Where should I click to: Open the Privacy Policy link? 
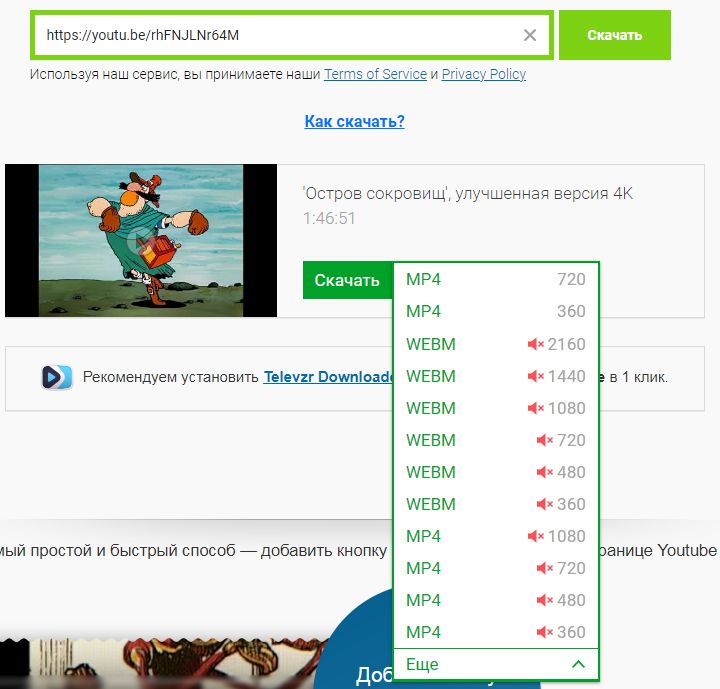click(x=484, y=74)
